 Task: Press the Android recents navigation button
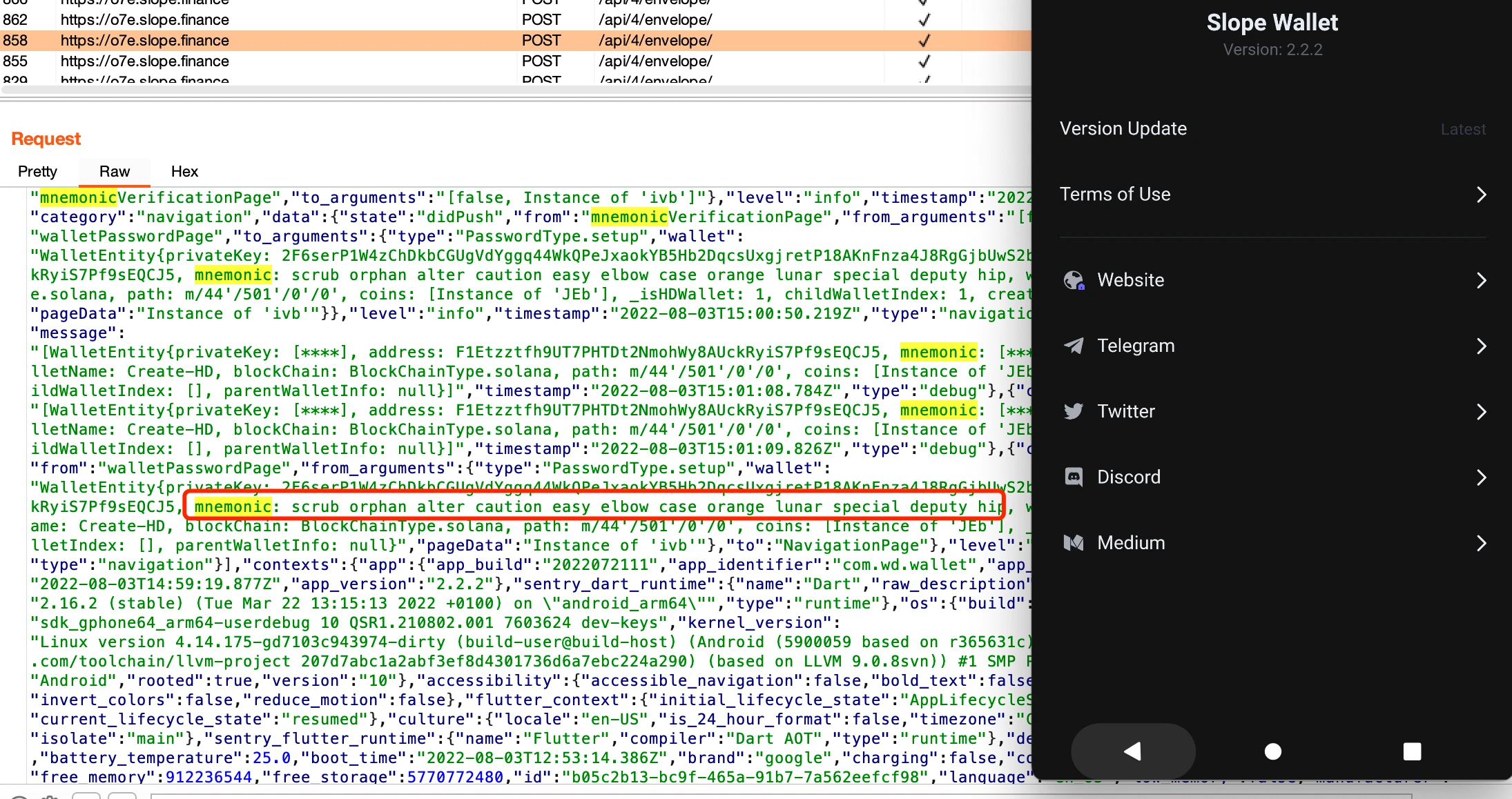1413,751
